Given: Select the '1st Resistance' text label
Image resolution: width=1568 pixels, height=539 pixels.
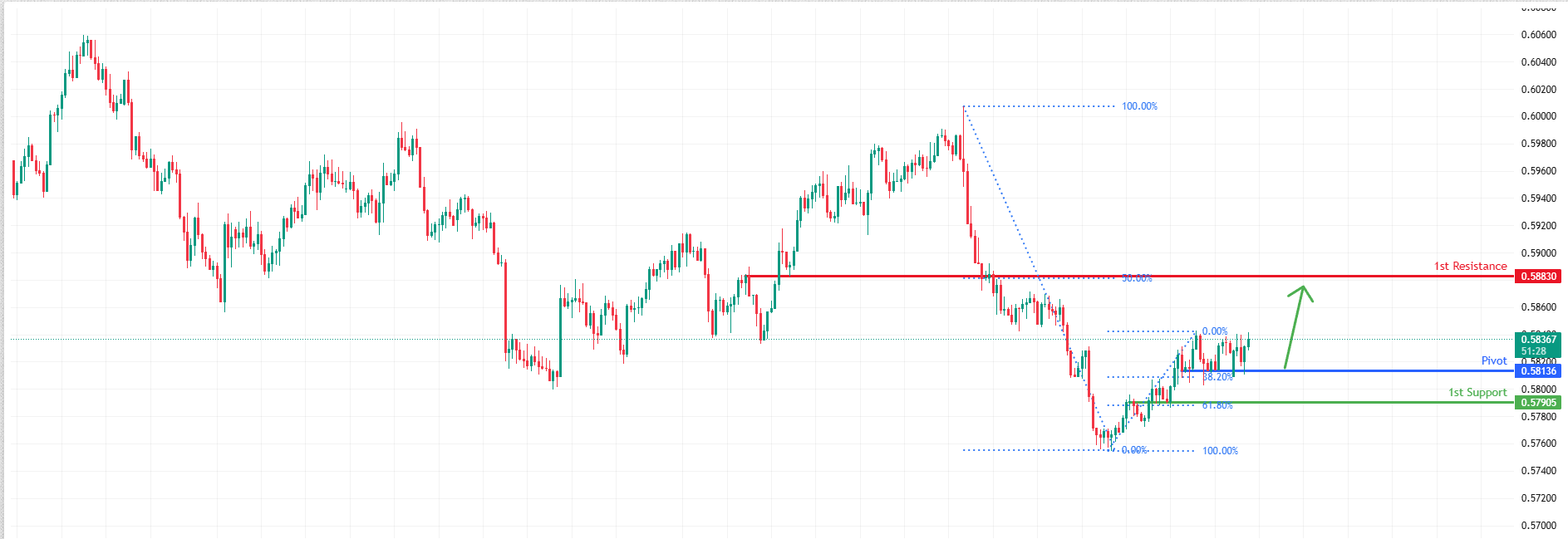Looking at the screenshot, I should tap(1470, 267).
